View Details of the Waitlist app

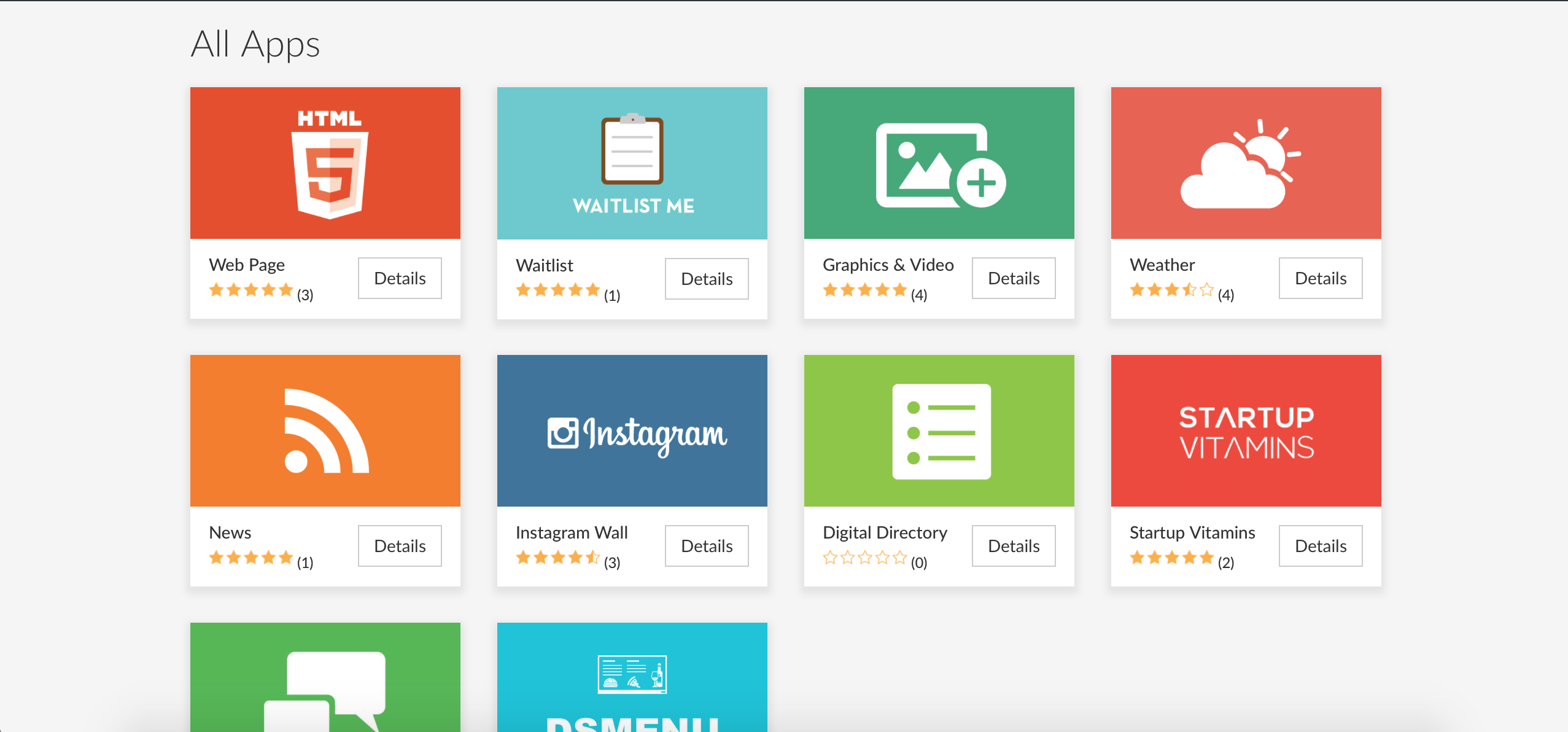[707, 279]
